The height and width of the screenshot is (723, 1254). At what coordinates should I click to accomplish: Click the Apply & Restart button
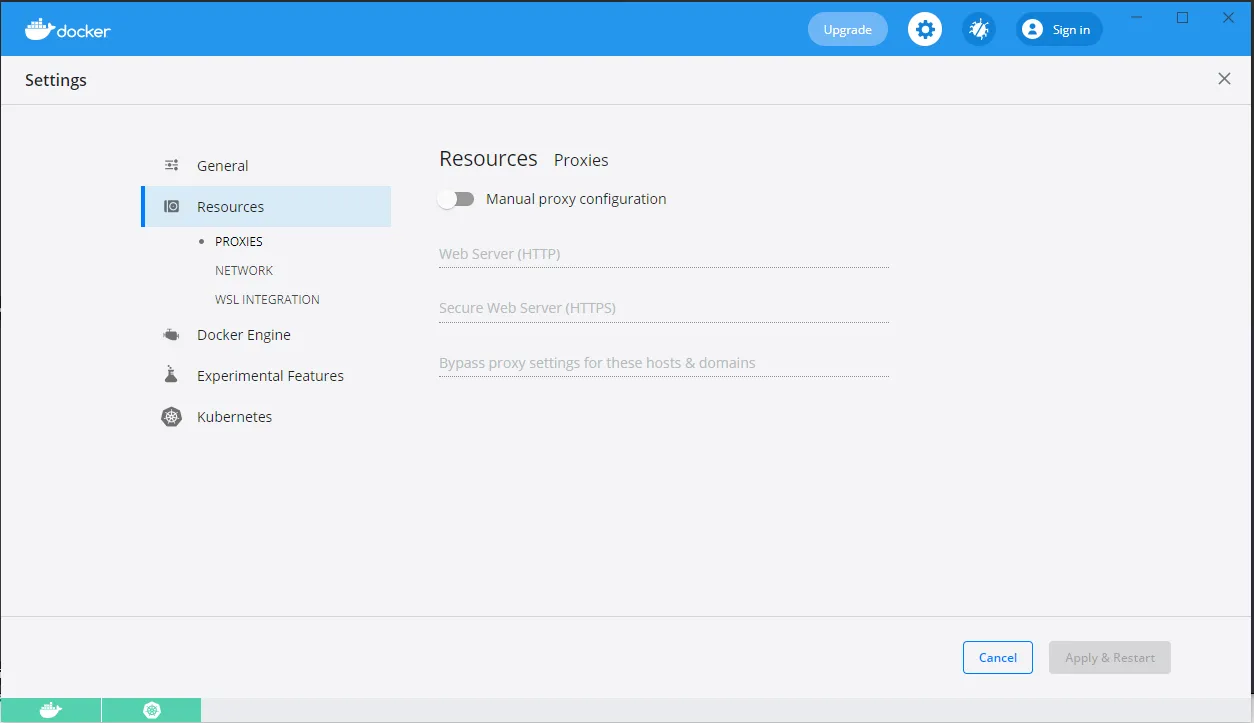(x=1110, y=657)
